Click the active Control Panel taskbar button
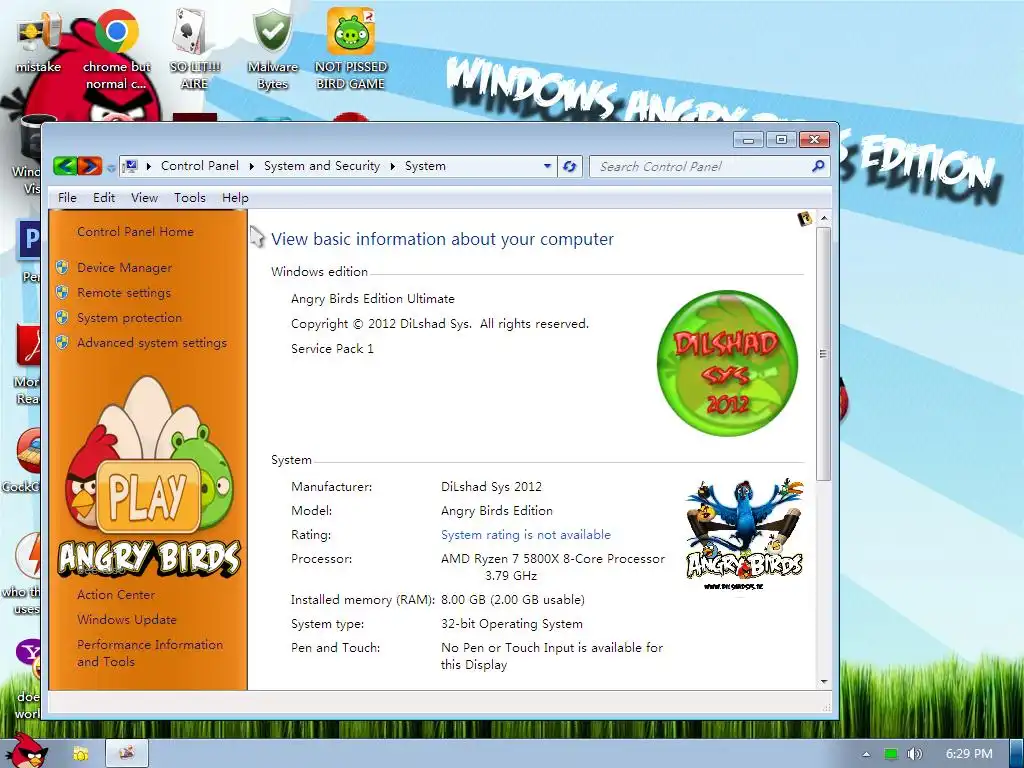 127,753
